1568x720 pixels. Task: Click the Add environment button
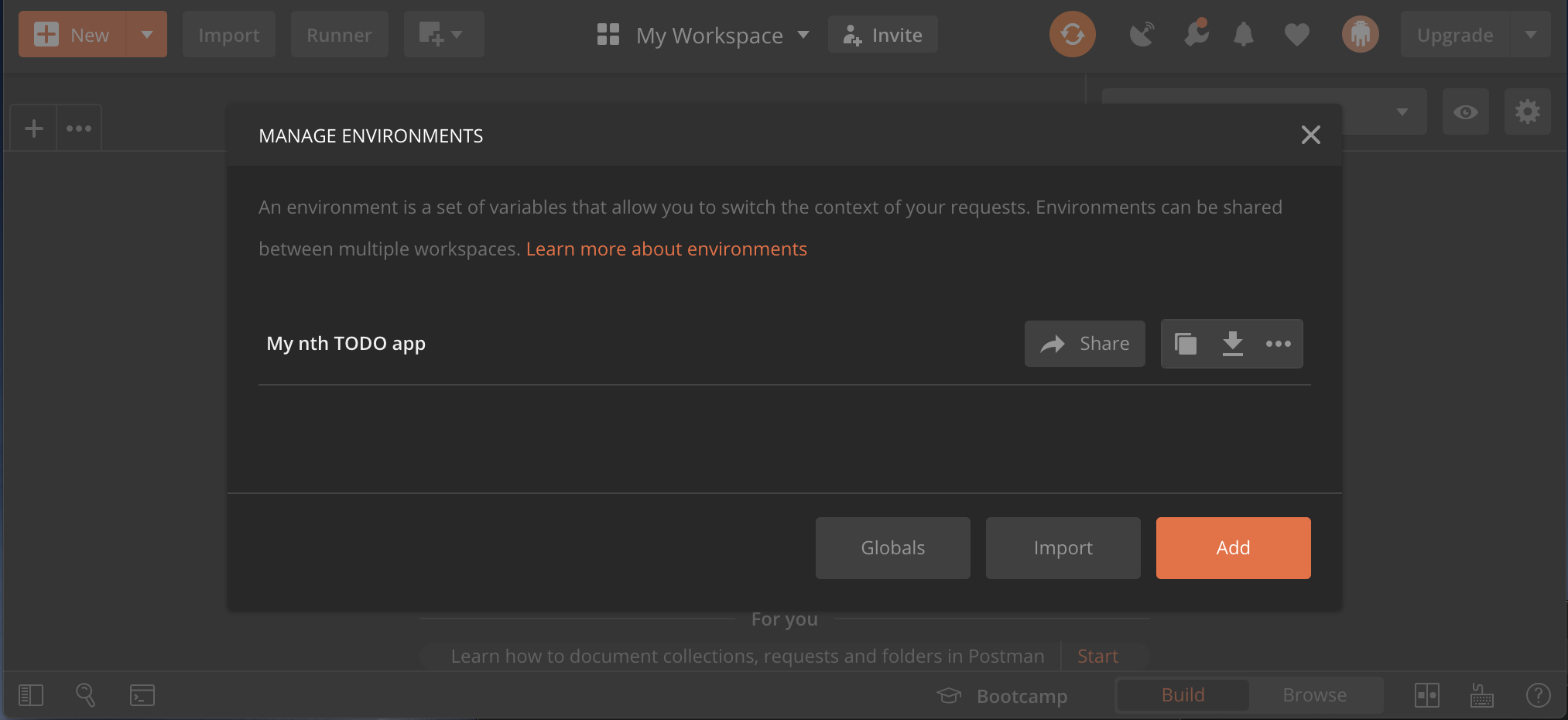click(x=1233, y=548)
